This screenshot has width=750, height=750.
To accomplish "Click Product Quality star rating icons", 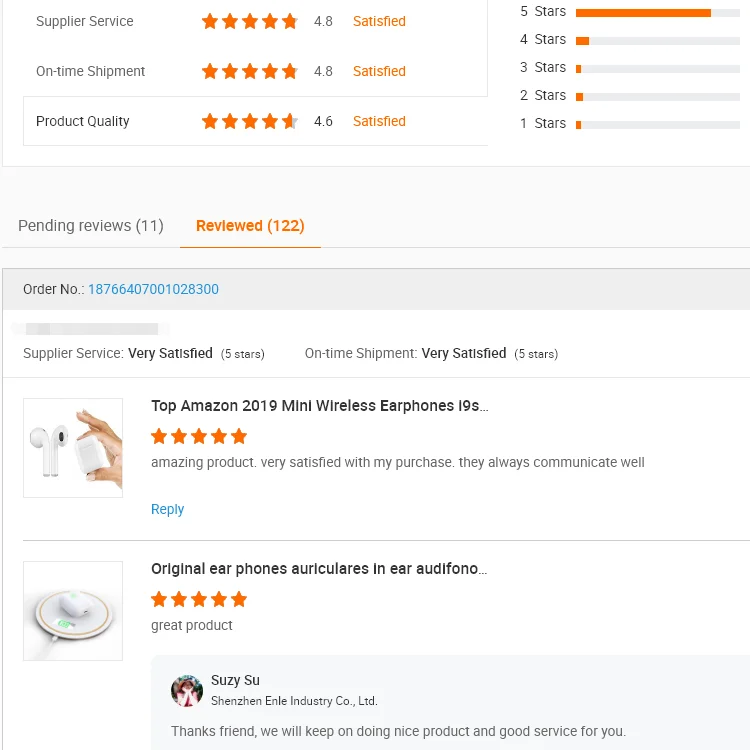I will click(x=249, y=121).
